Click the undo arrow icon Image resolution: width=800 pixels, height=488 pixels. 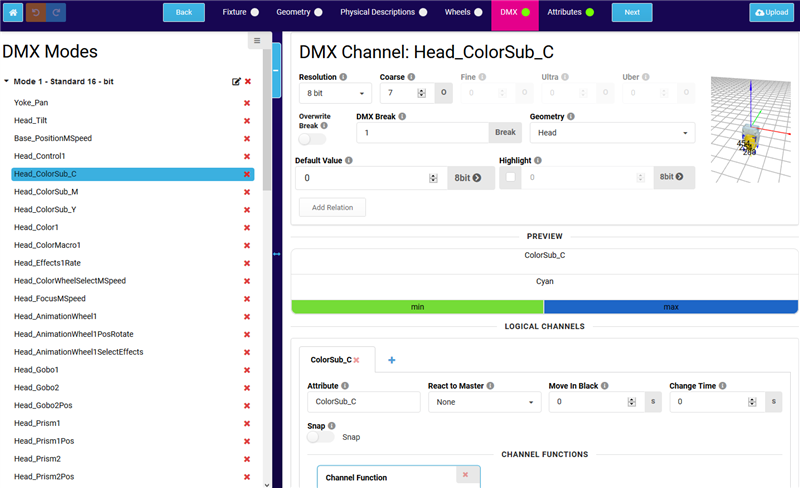pyautogui.click(x=35, y=12)
